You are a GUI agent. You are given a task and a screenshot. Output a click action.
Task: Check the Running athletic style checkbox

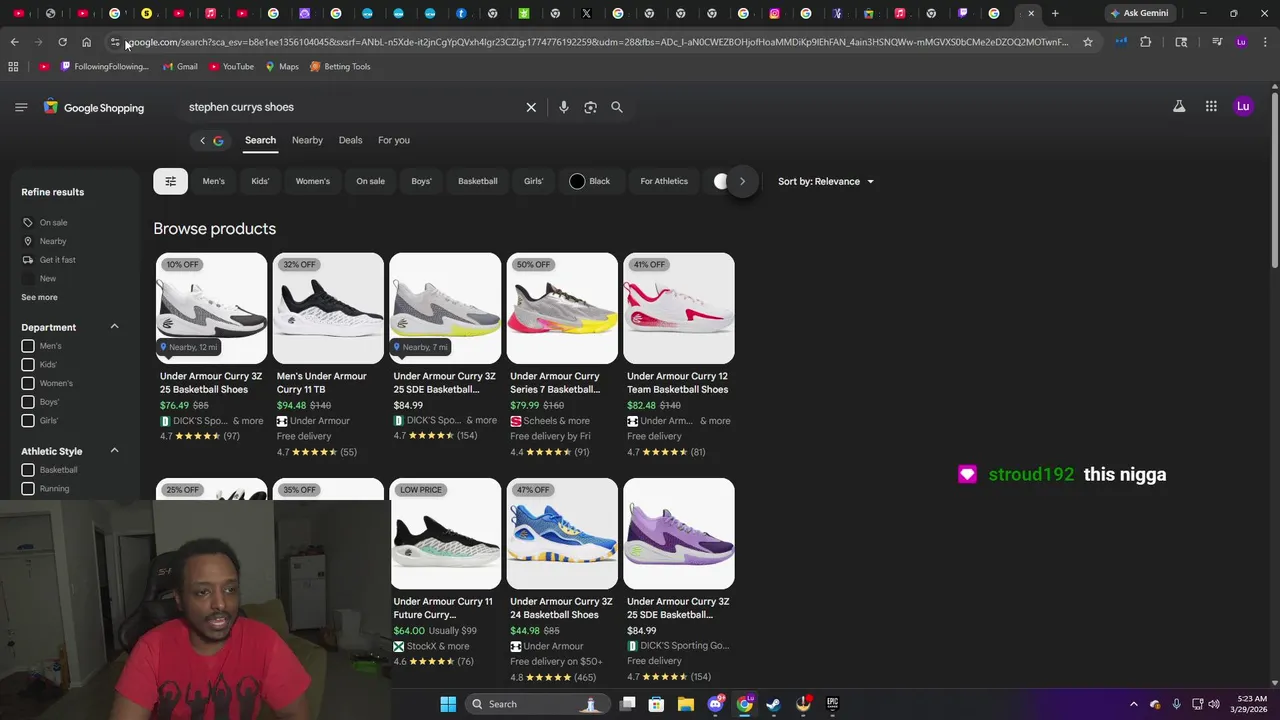pyautogui.click(x=28, y=489)
